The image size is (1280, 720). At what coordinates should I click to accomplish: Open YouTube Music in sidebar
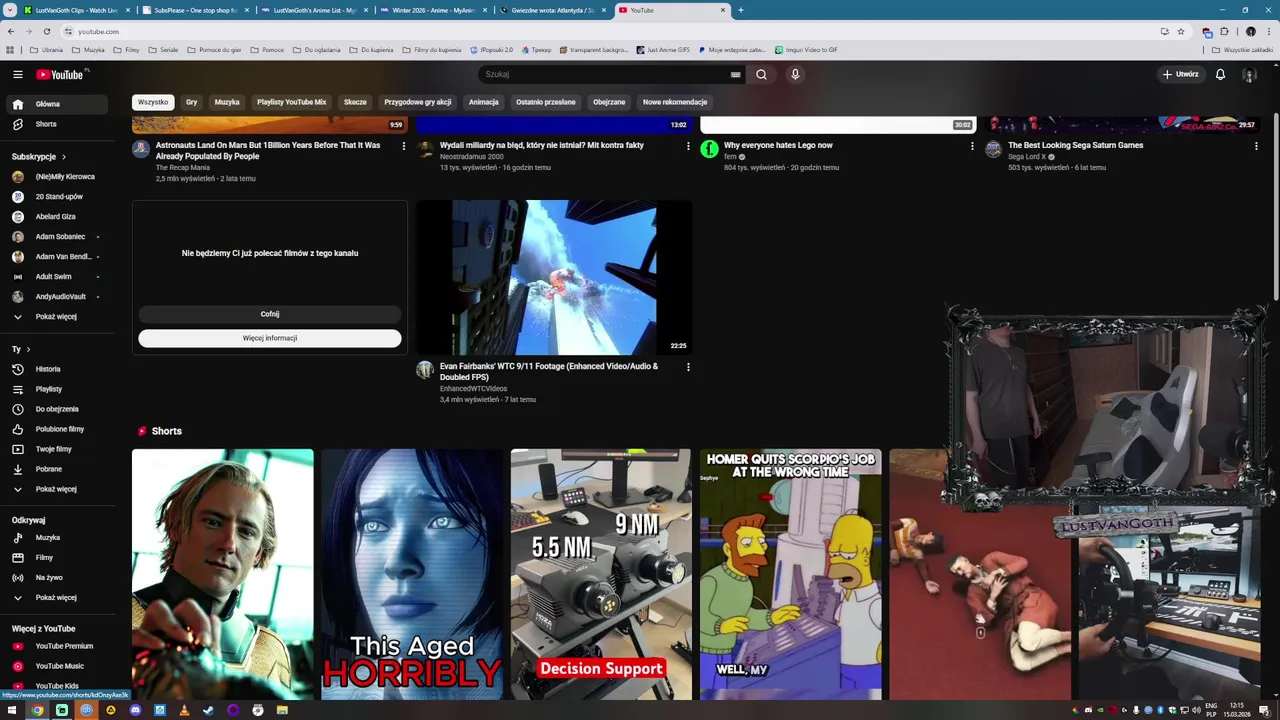[x=58, y=666]
